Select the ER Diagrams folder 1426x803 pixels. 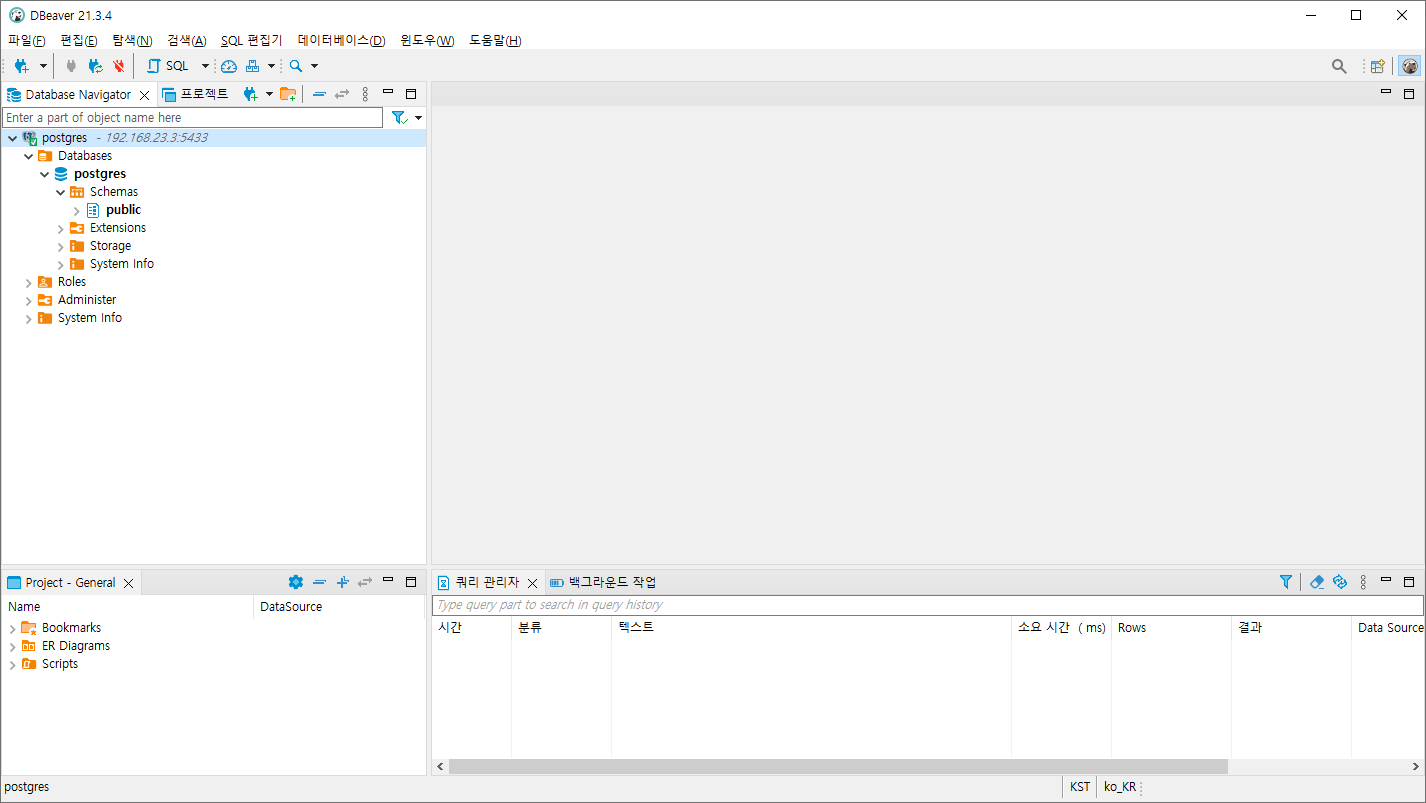tap(76, 646)
